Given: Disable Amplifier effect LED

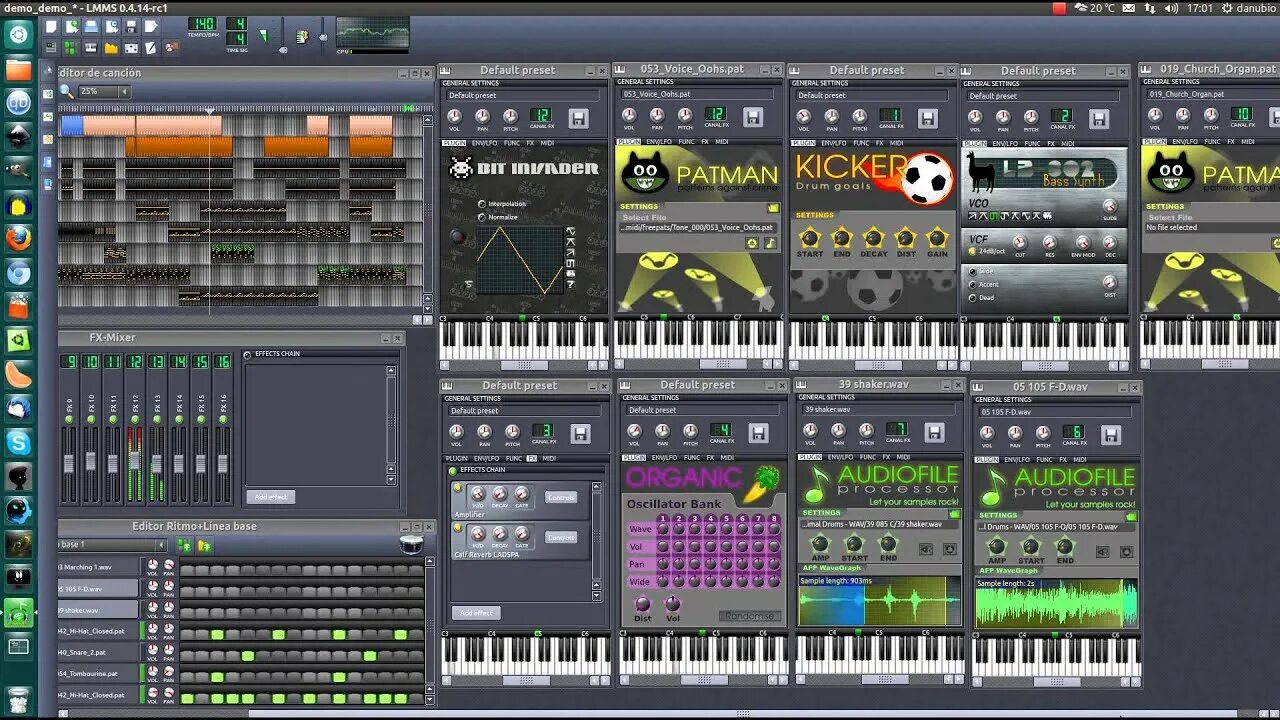Looking at the screenshot, I should point(458,487).
